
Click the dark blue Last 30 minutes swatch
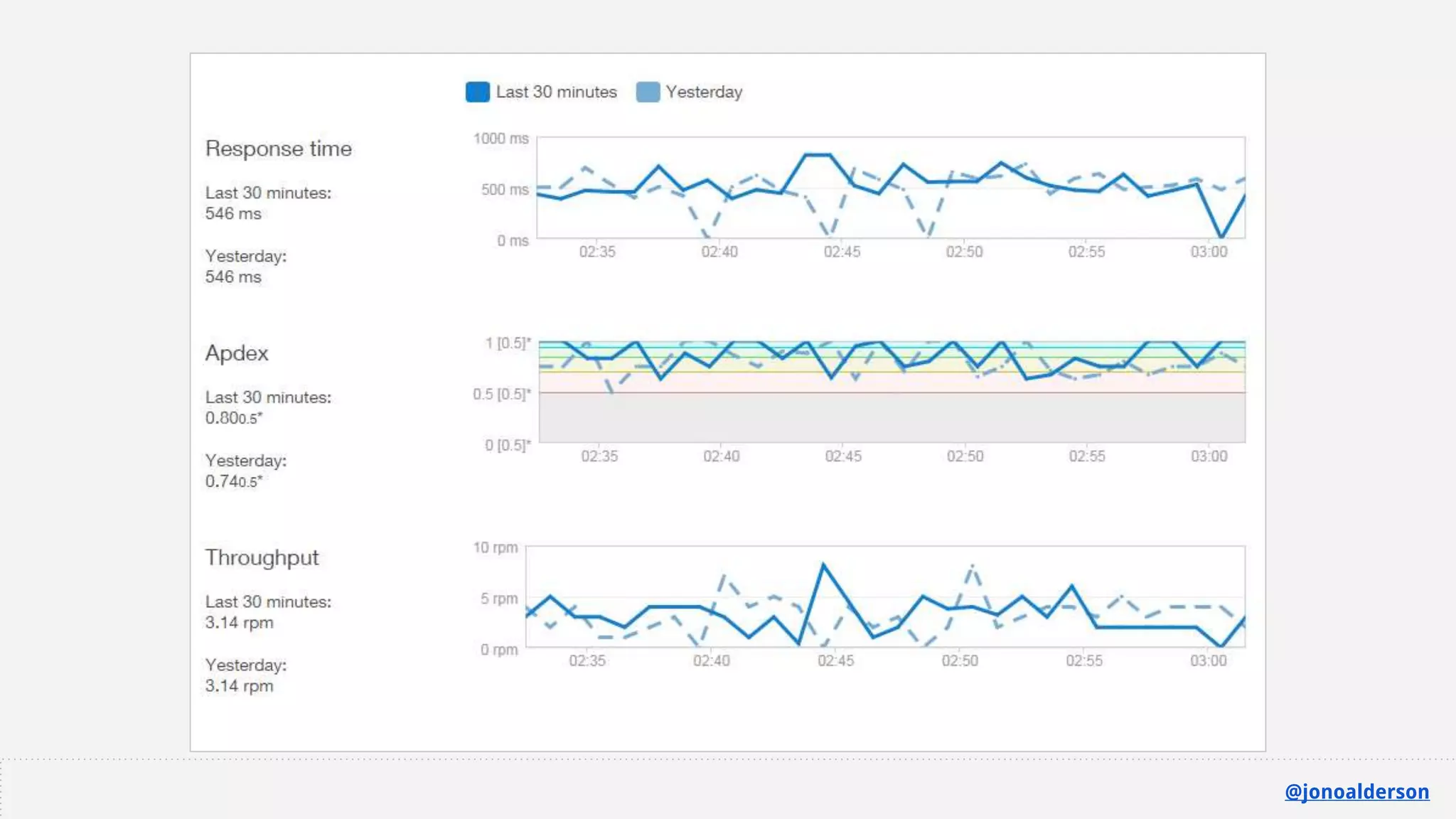point(477,92)
